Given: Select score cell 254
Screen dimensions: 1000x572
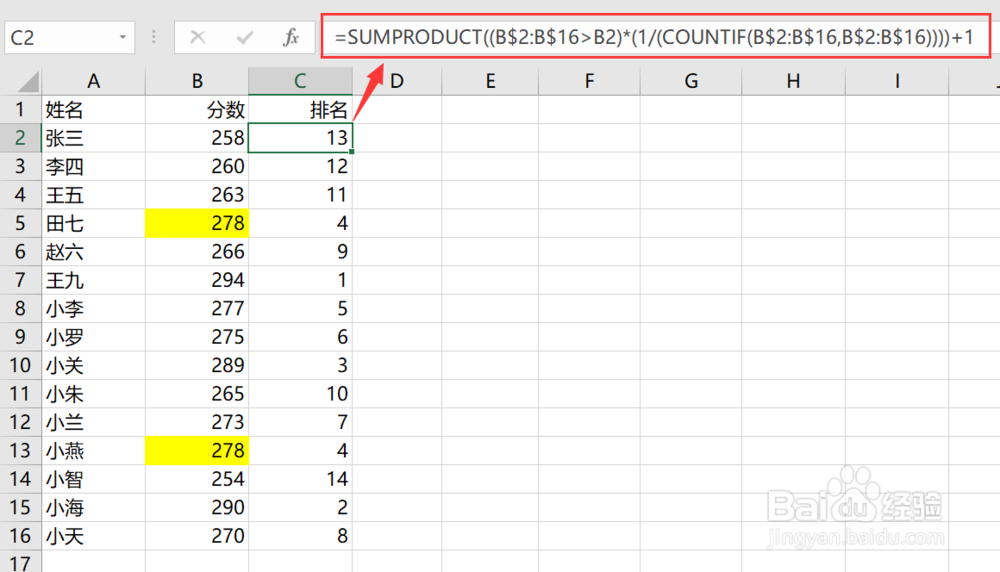Looking at the screenshot, I should click(x=197, y=480).
